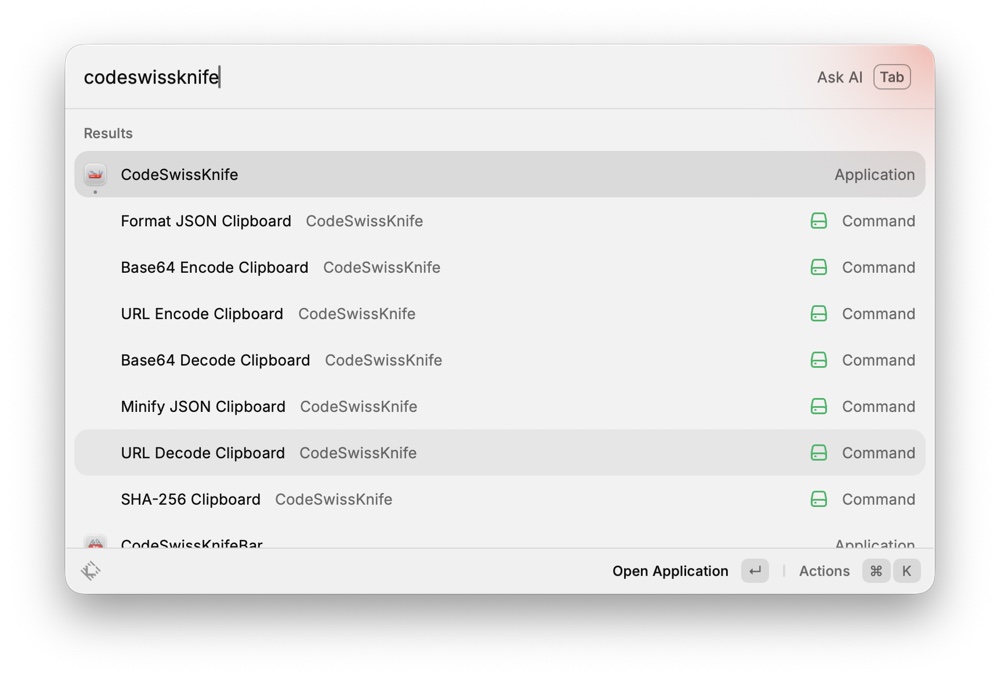The width and height of the screenshot is (1000, 680).
Task: Click Command label in URL Encode row
Action: (x=878, y=314)
